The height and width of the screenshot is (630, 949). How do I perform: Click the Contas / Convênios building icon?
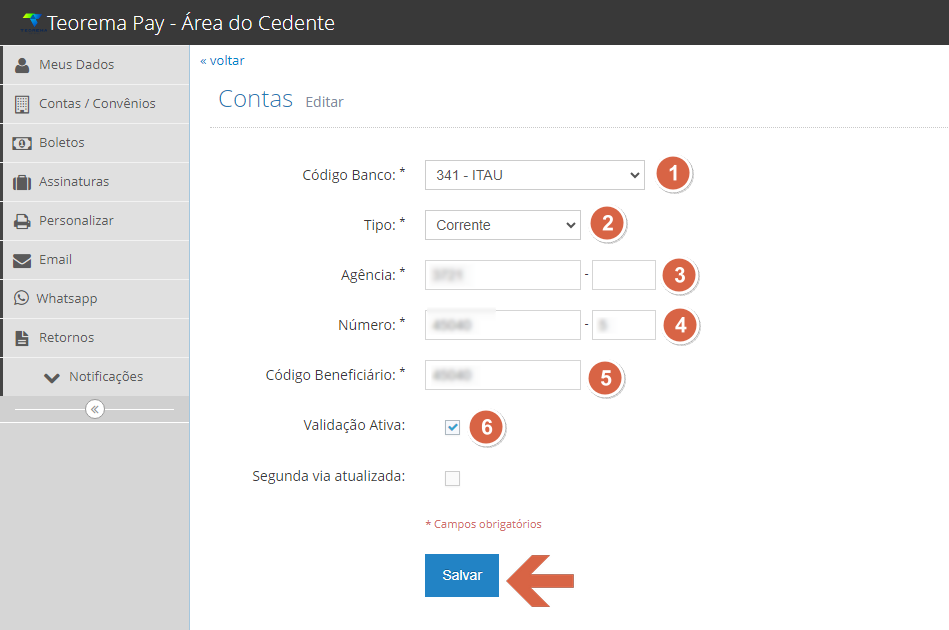(22, 104)
